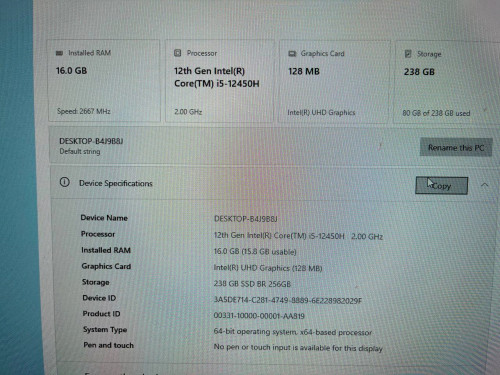Click 'Intel(R) UHD Graphics' in Graphics card
This screenshot has width=500, height=375.
321,113
